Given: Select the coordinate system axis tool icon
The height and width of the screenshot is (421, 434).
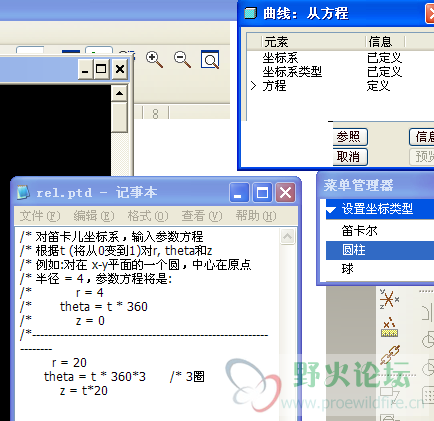Looking at the screenshot, I should pos(389,299).
